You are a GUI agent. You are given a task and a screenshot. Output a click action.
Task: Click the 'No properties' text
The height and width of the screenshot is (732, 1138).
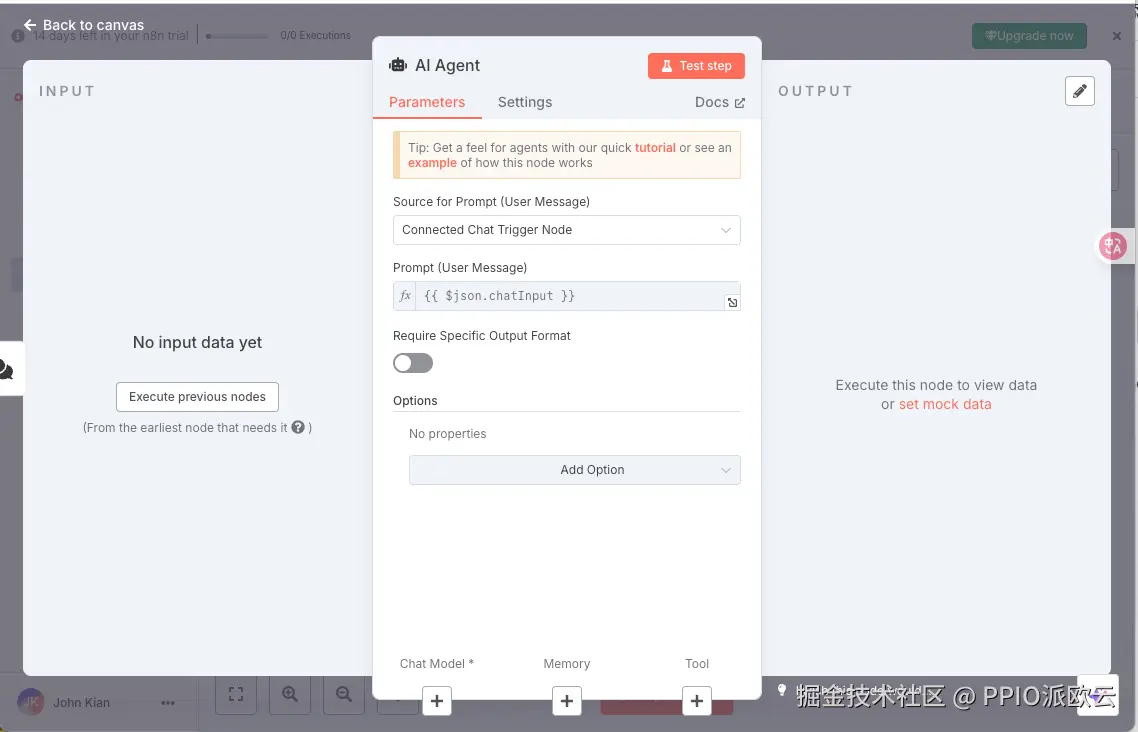pos(447,434)
